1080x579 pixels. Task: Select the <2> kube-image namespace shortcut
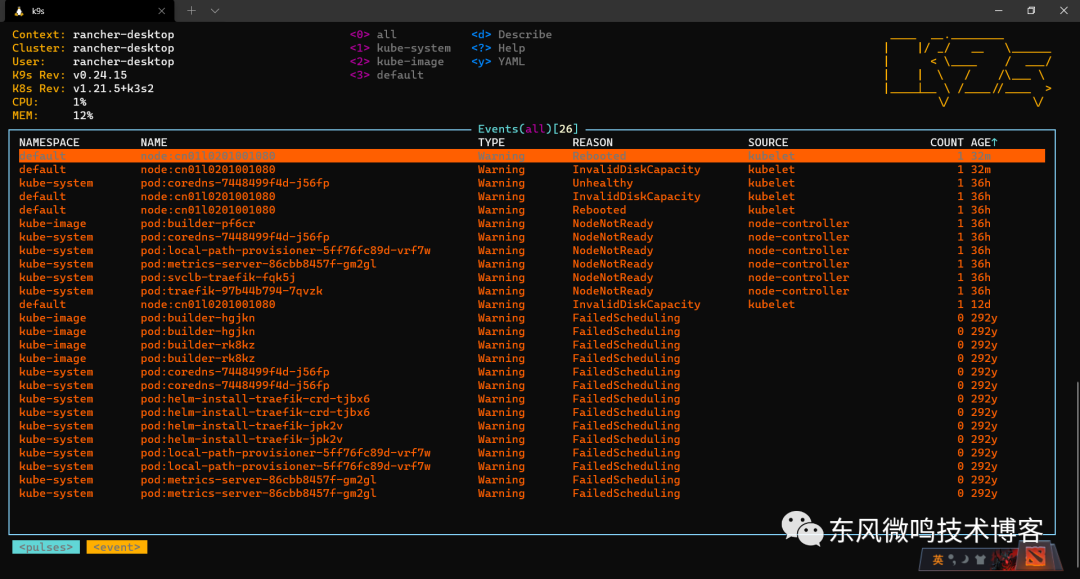397,61
